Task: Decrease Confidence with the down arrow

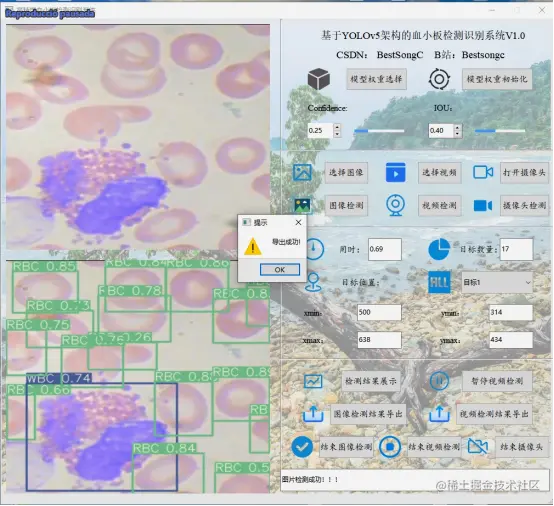Action: pos(337,134)
